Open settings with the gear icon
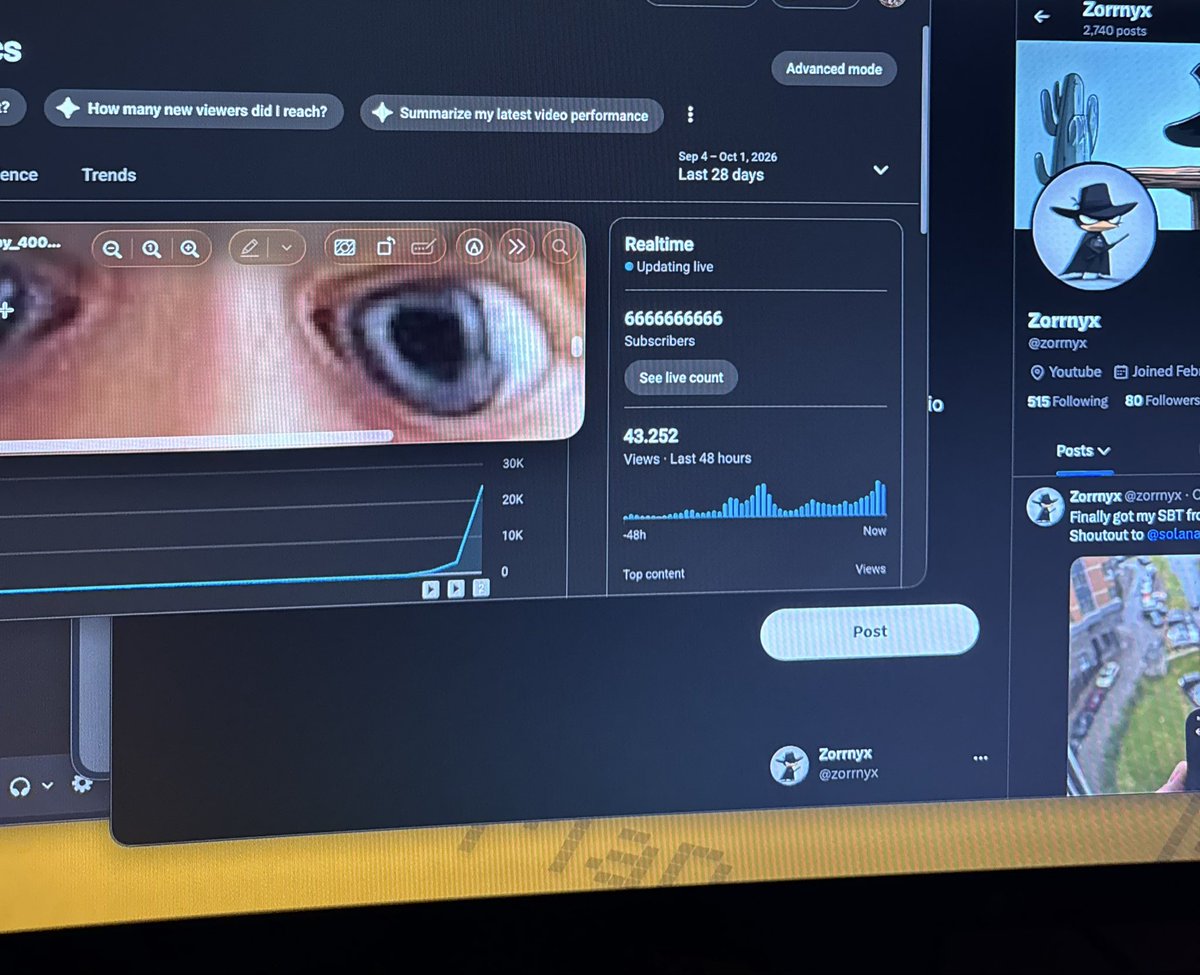1200x975 pixels. coord(82,784)
